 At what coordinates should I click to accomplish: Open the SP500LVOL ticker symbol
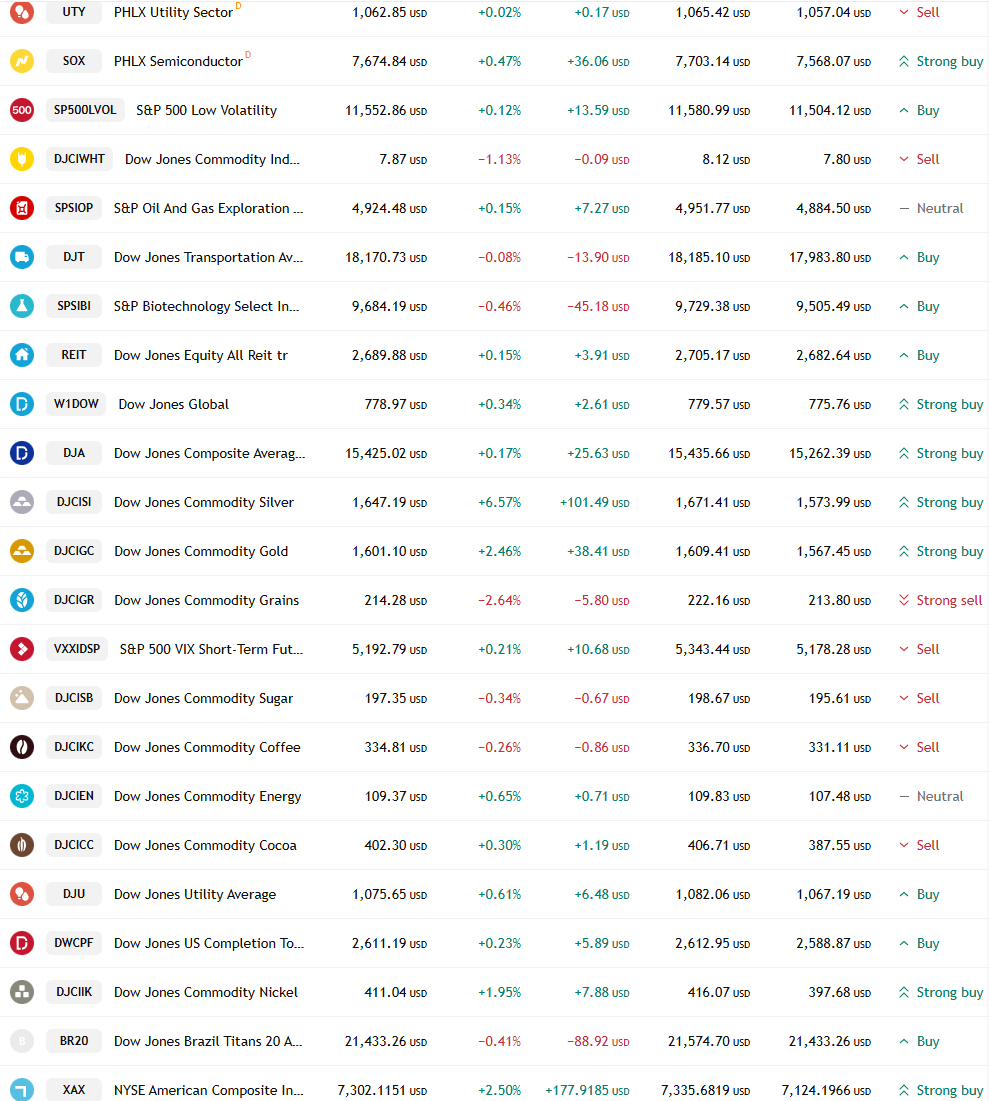tap(85, 110)
